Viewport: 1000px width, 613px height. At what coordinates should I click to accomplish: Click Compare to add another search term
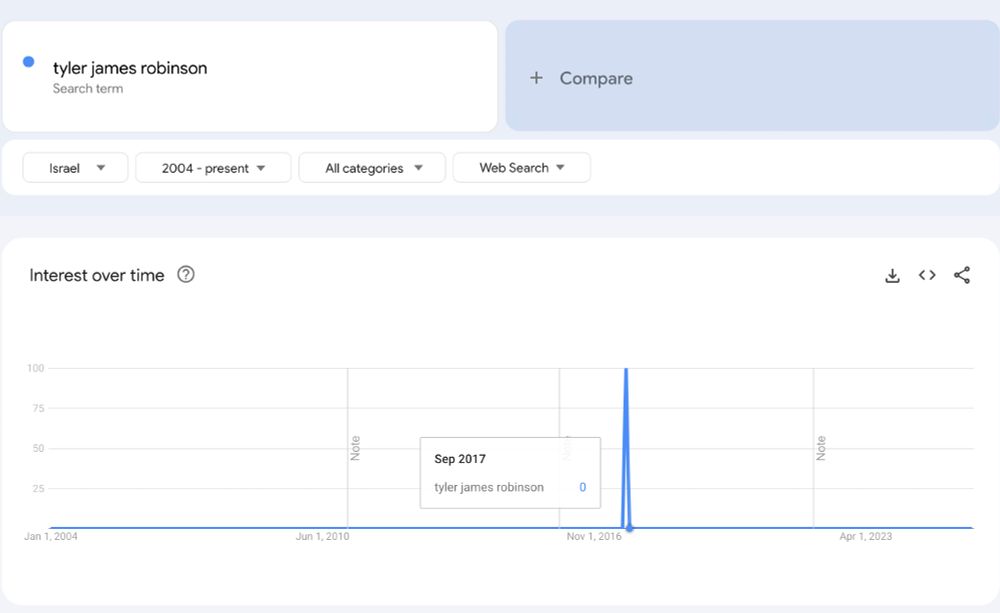click(595, 77)
